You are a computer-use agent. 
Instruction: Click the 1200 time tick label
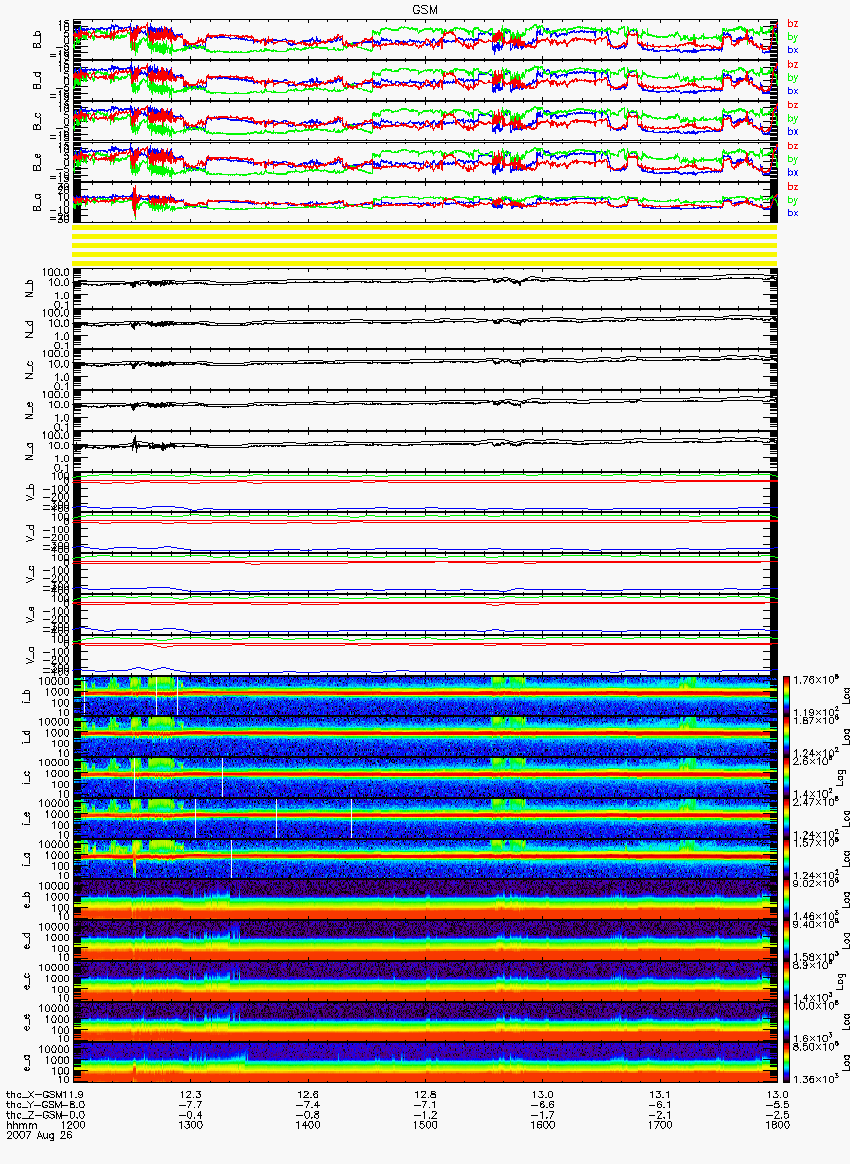74,1125
